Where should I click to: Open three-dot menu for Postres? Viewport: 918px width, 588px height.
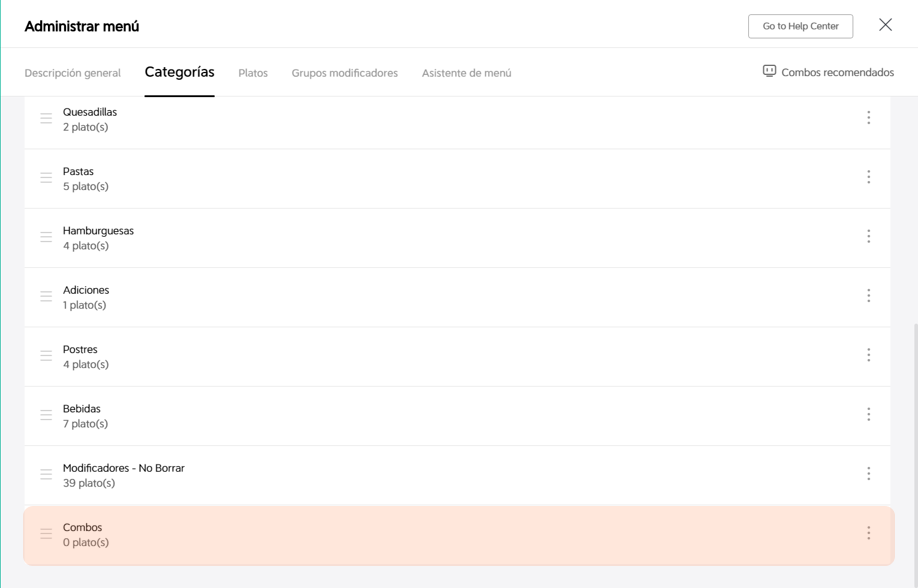pyautogui.click(x=868, y=355)
